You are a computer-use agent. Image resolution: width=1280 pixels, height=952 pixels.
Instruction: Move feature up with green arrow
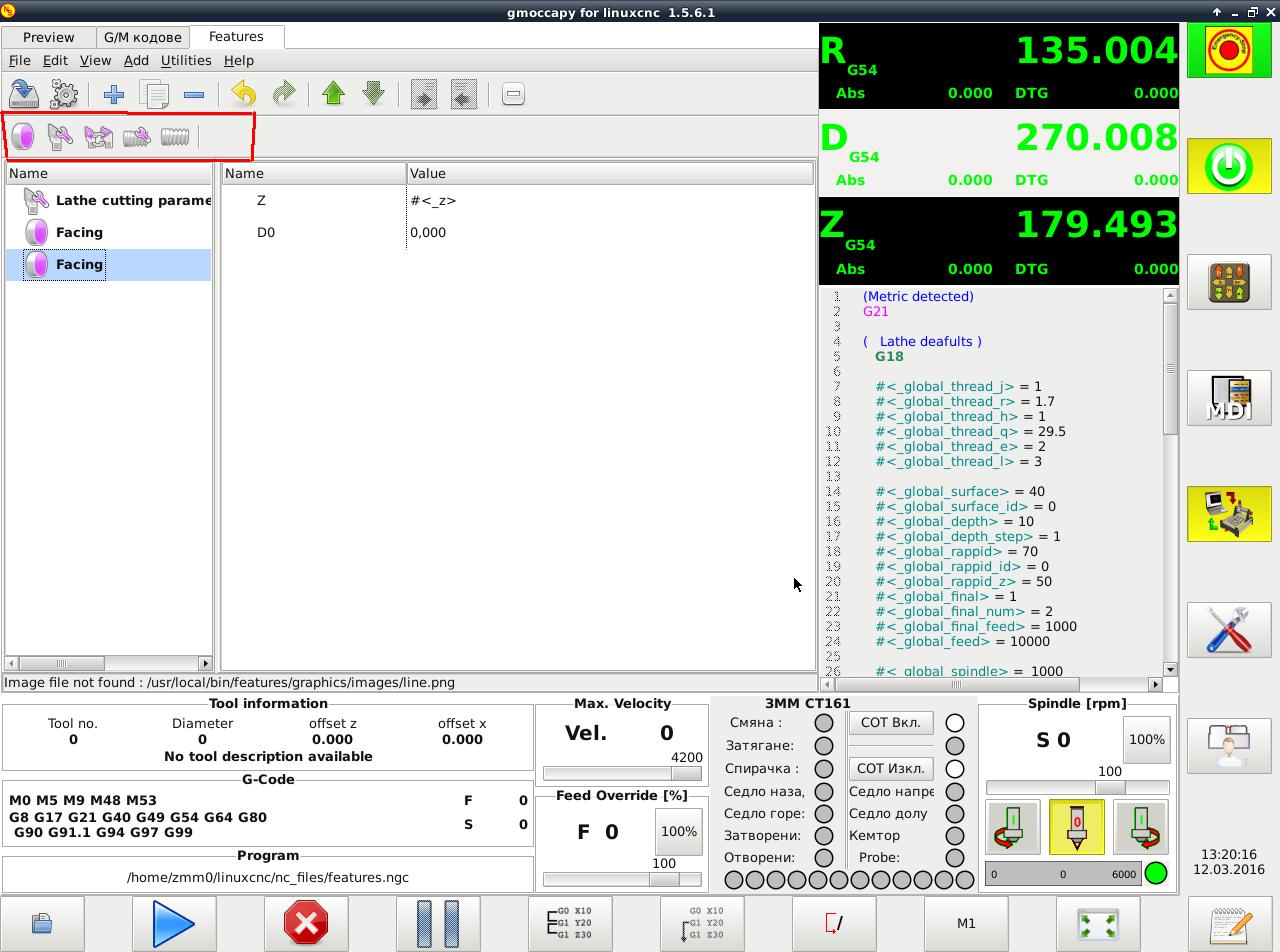[x=334, y=95]
